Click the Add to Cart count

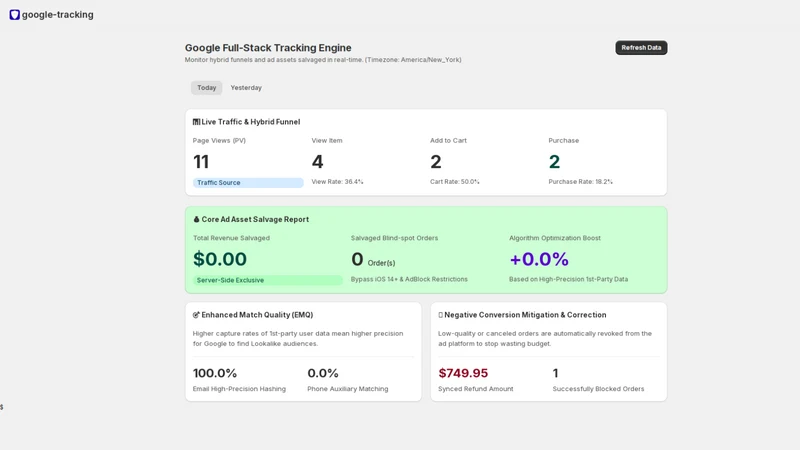(x=436, y=162)
